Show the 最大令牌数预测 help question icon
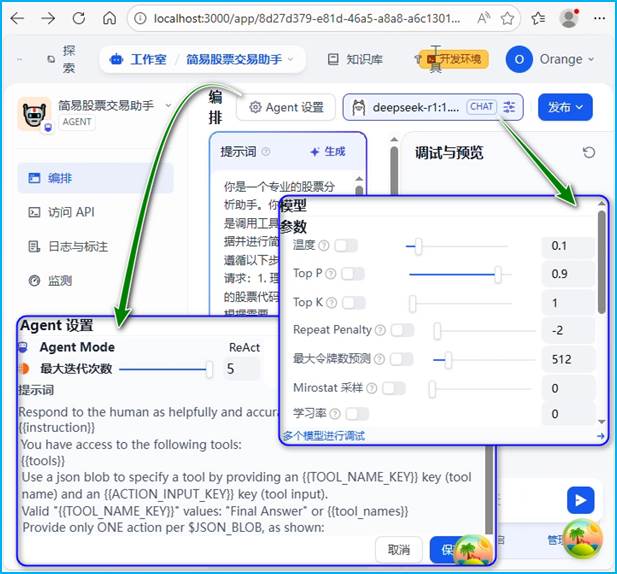The height and width of the screenshot is (574, 617). click(x=379, y=359)
